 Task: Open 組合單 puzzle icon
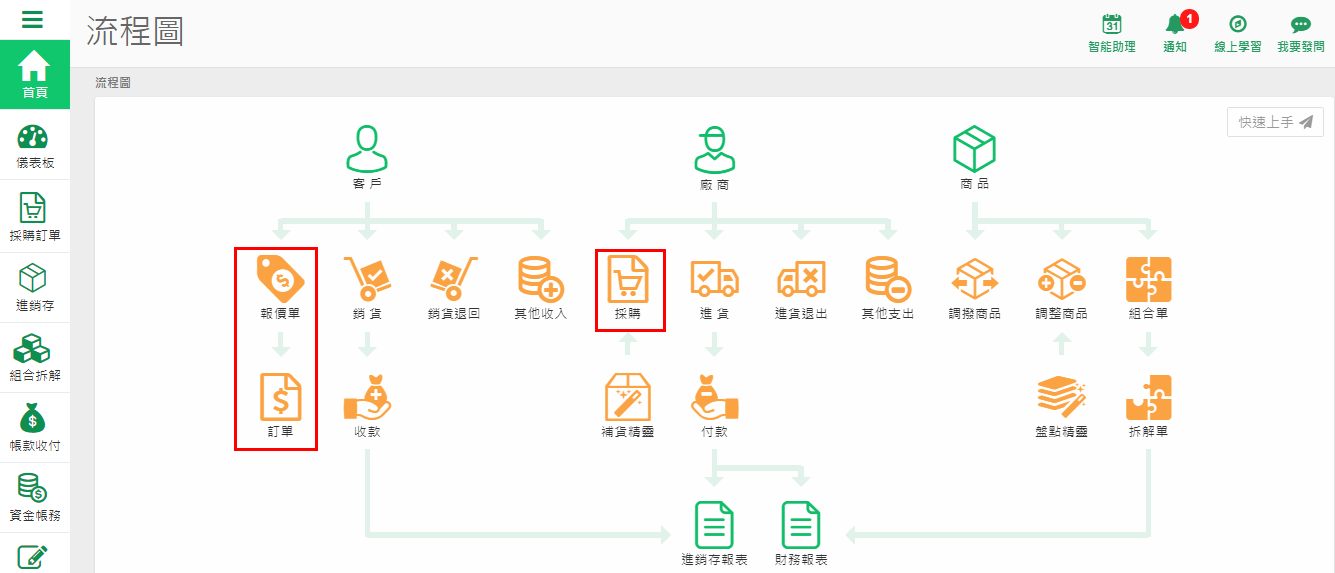(x=1148, y=279)
